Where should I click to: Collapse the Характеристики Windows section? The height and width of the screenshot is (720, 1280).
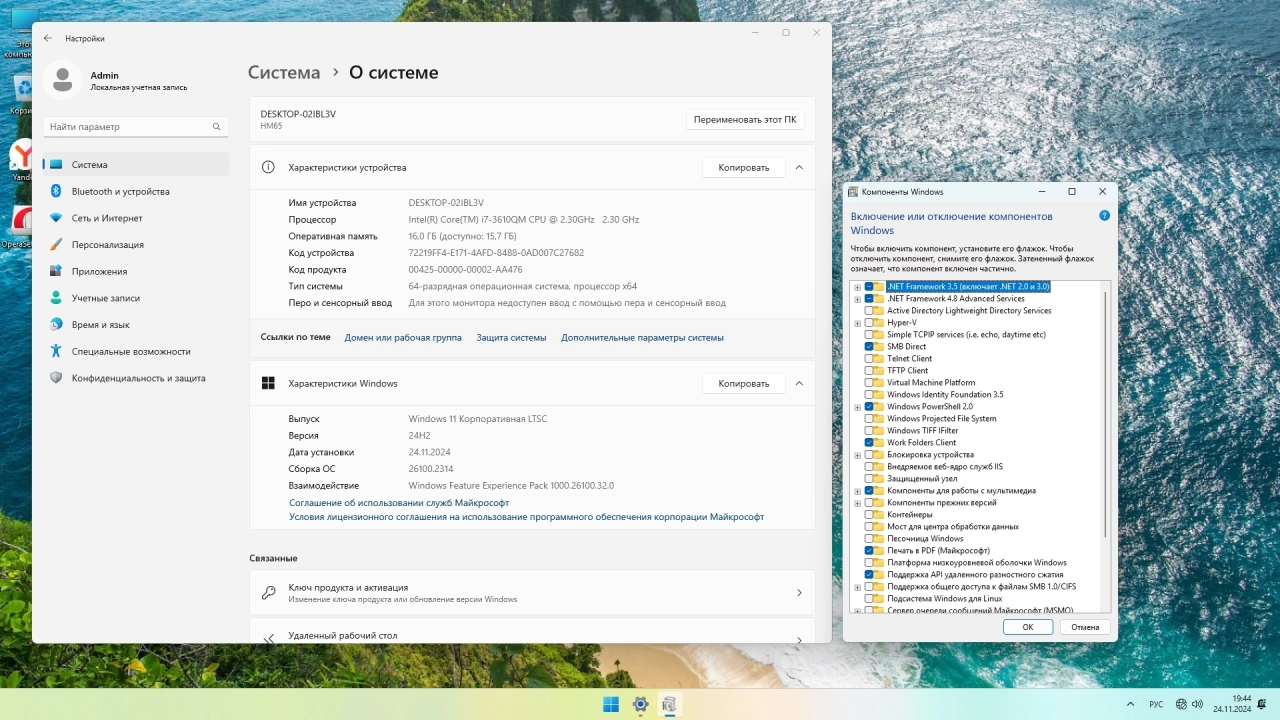click(x=799, y=383)
